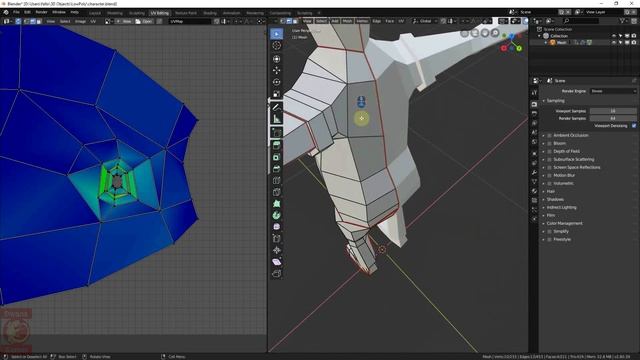
Task: Click the New image button
Action: click(124, 21)
